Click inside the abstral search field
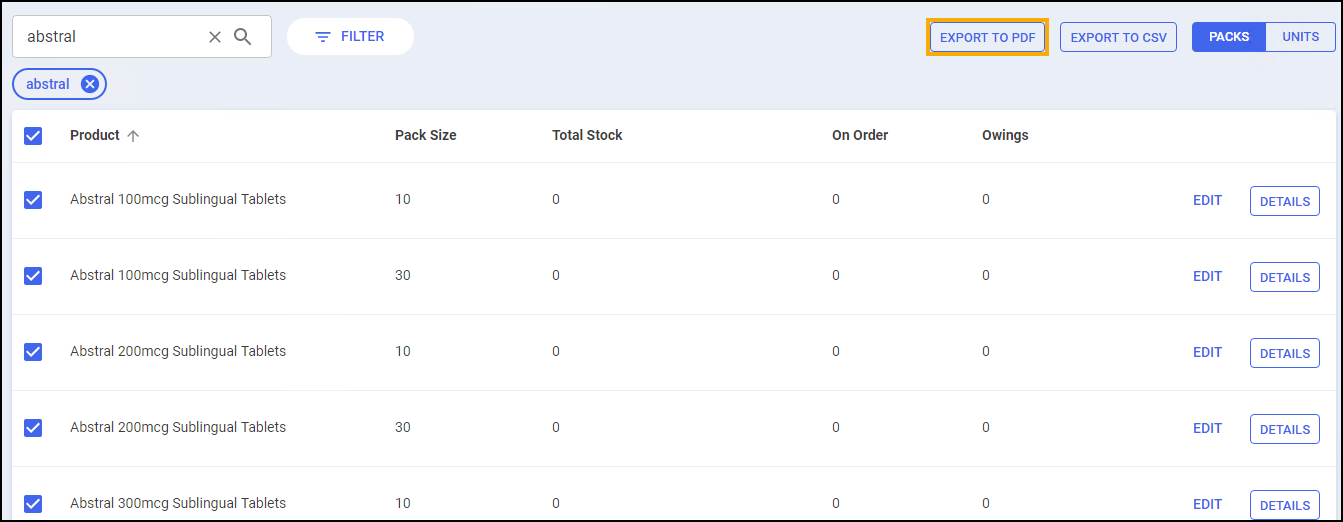The height and width of the screenshot is (522, 1343). click(110, 37)
